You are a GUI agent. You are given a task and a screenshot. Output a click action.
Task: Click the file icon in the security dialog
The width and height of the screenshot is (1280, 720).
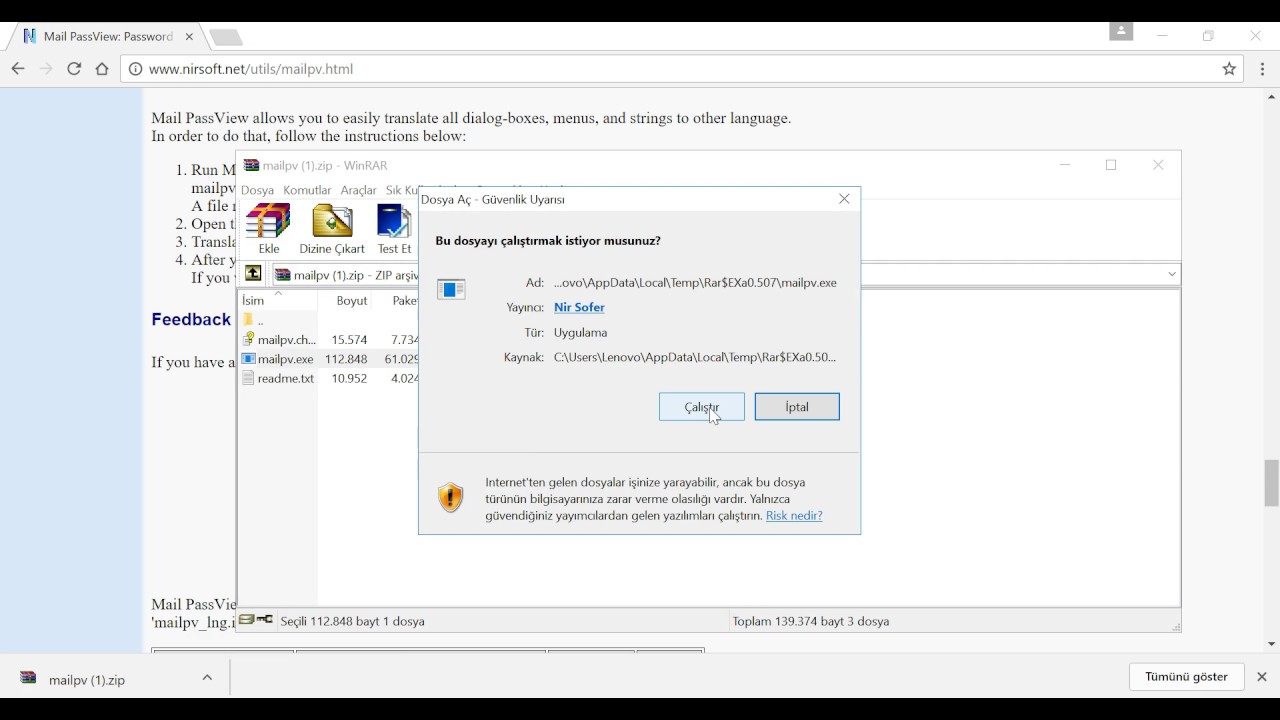click(x=451, y=289)
